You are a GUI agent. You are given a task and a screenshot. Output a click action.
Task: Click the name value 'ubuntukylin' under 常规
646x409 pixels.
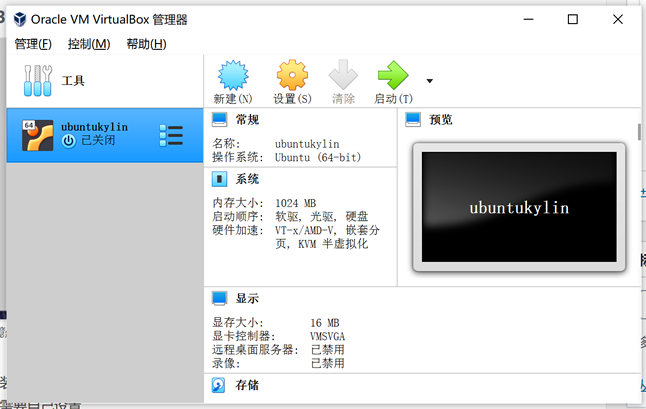coord(307,144)
